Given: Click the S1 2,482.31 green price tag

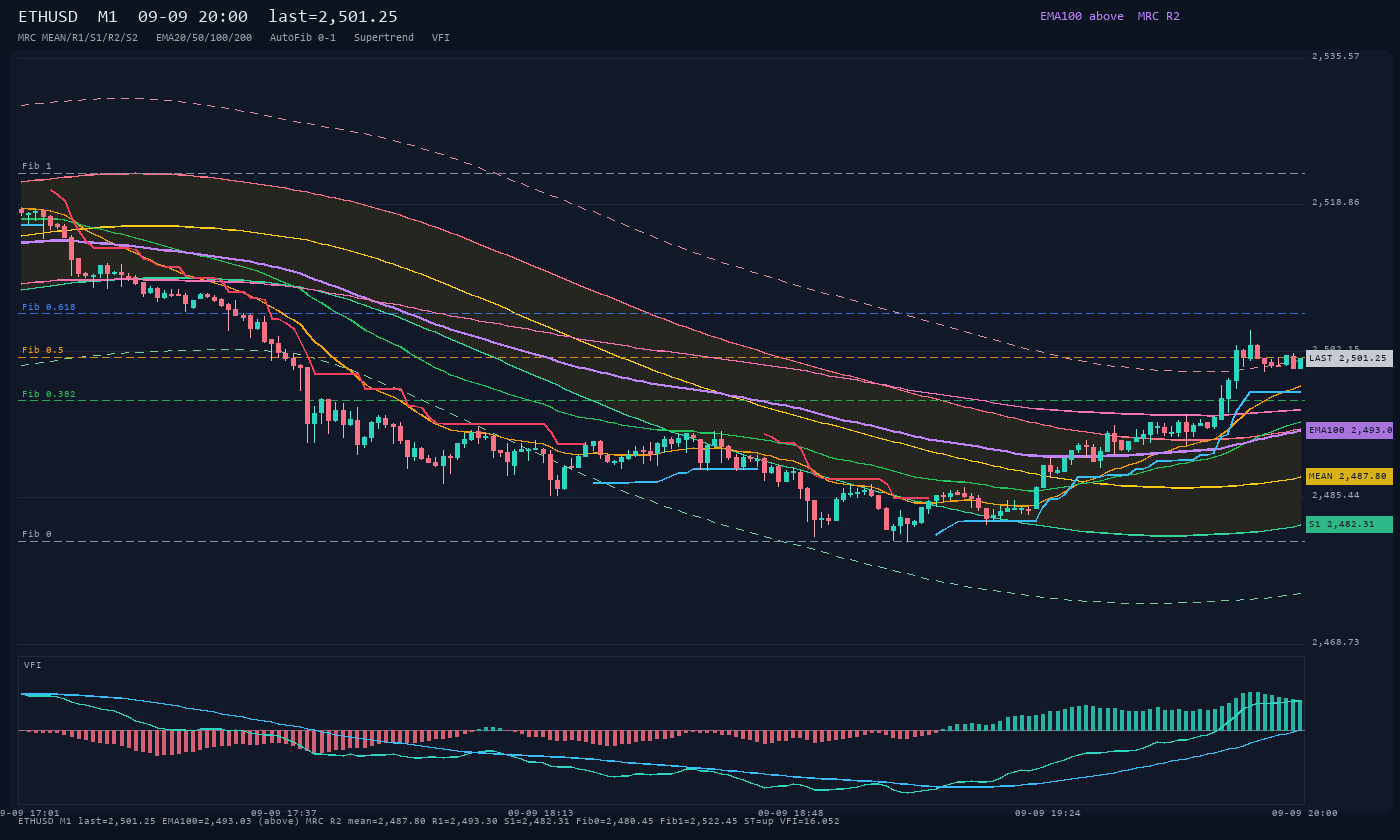Looking at the screenshot, I should pyautogui.click(x=1349, y=524).
